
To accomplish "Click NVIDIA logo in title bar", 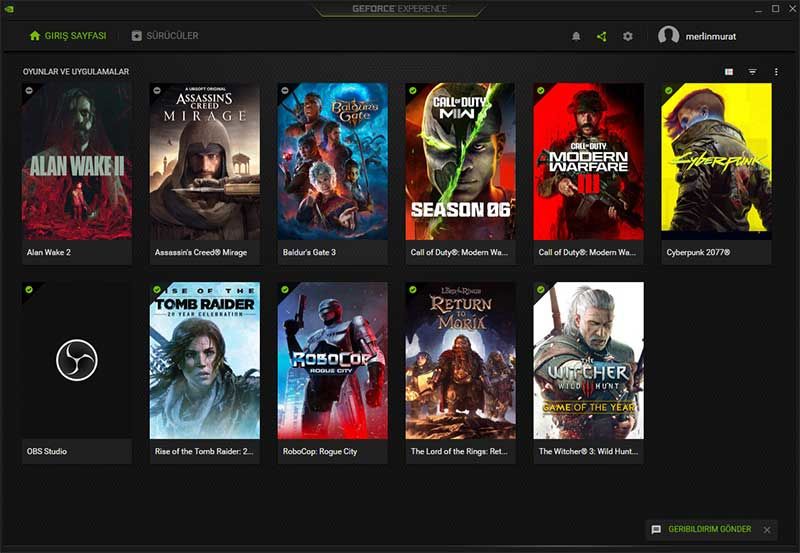I will [x=9, y=9].
